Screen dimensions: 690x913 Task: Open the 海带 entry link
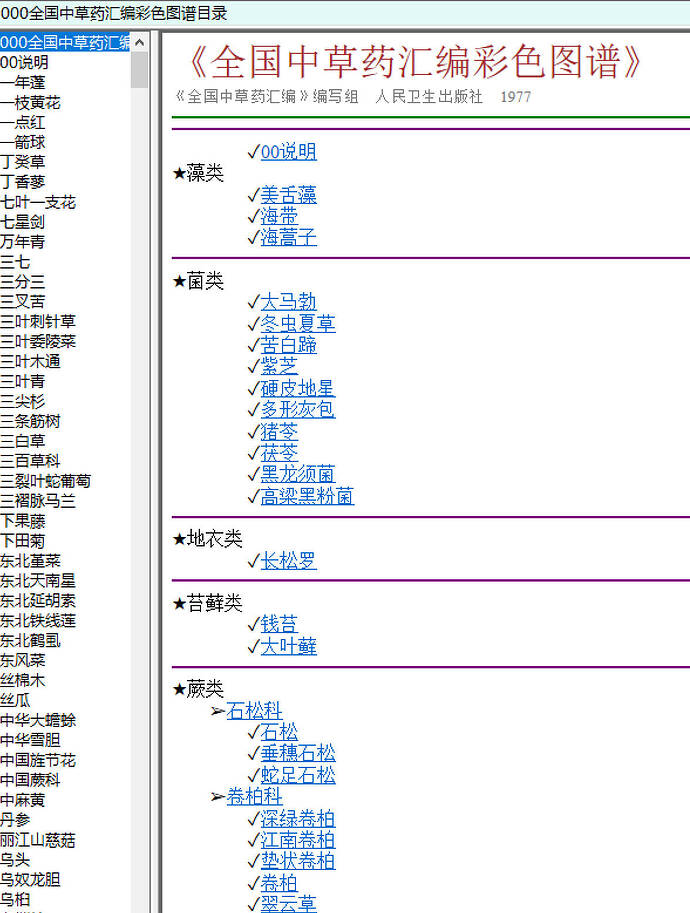[279, 216]
